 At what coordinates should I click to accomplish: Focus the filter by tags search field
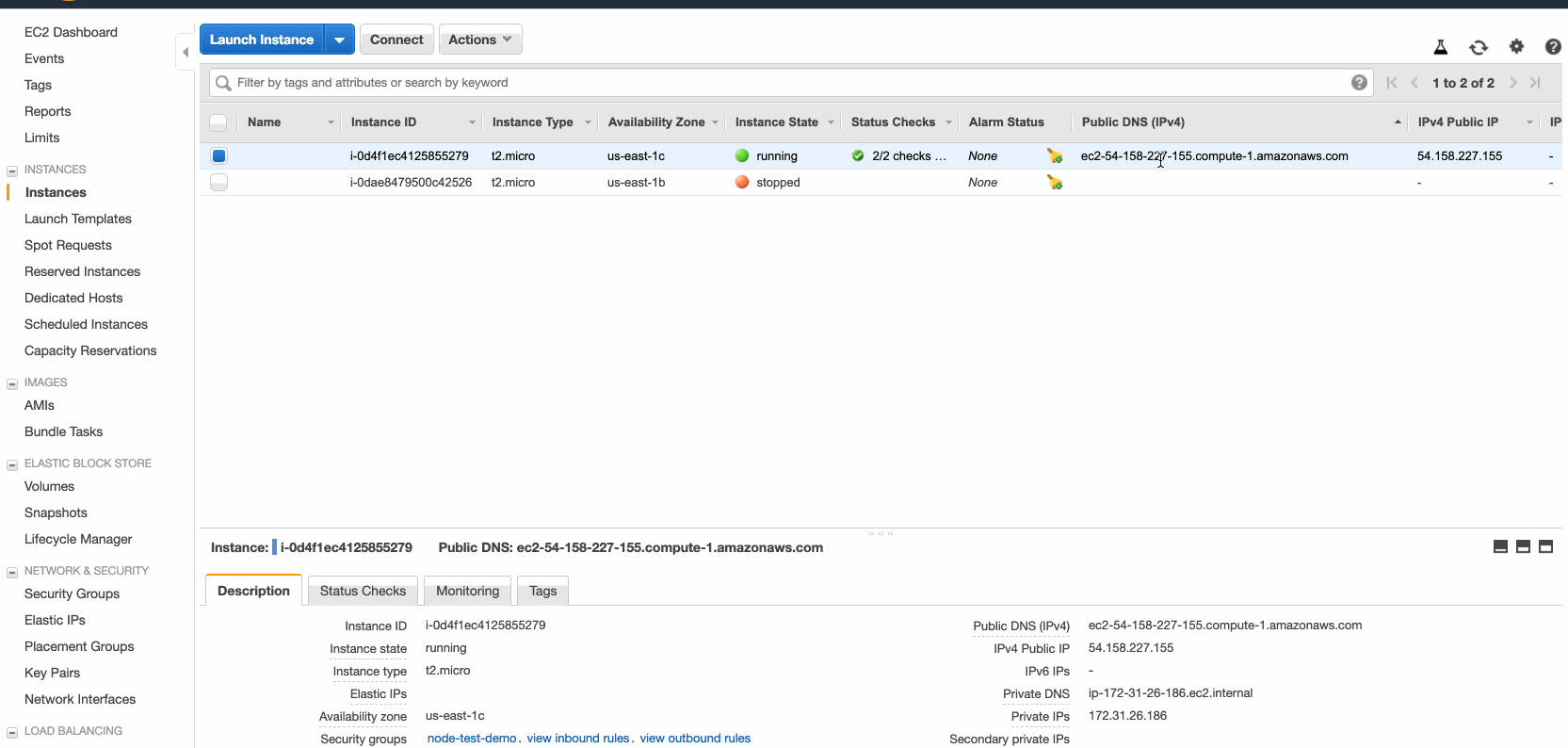[791, 83]
